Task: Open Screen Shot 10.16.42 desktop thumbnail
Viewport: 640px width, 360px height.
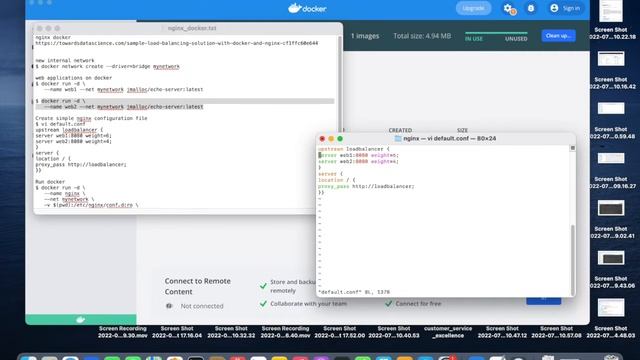Action: point(611,59)
